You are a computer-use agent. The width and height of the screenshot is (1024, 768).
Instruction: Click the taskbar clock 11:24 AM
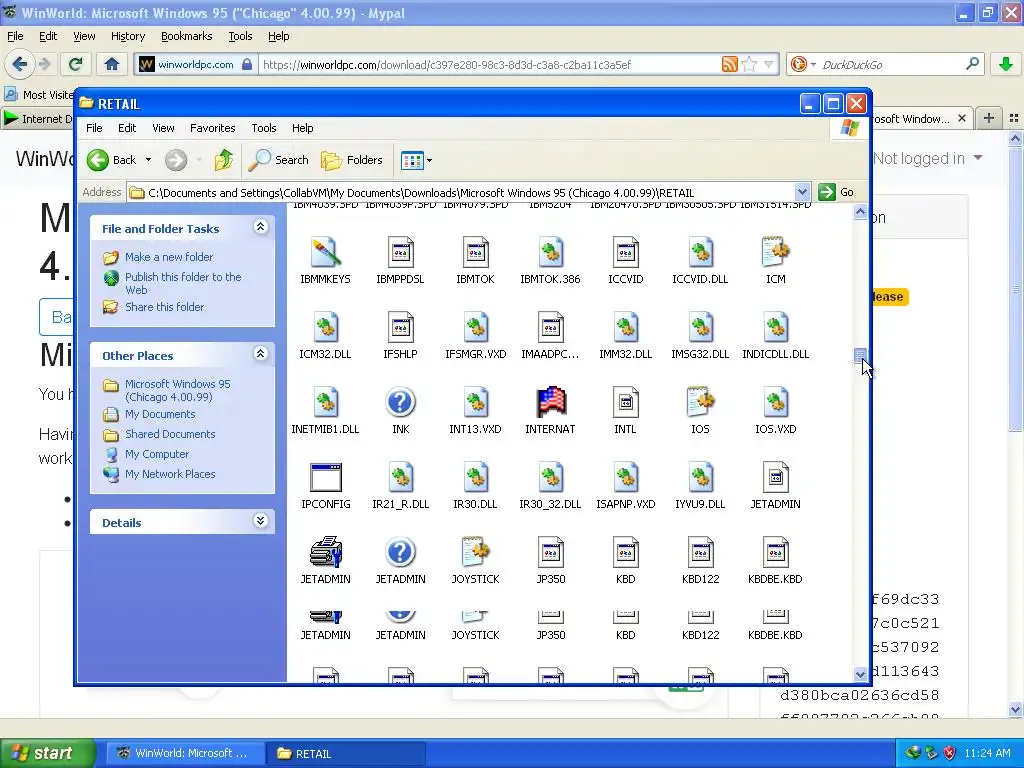(987, 753)
